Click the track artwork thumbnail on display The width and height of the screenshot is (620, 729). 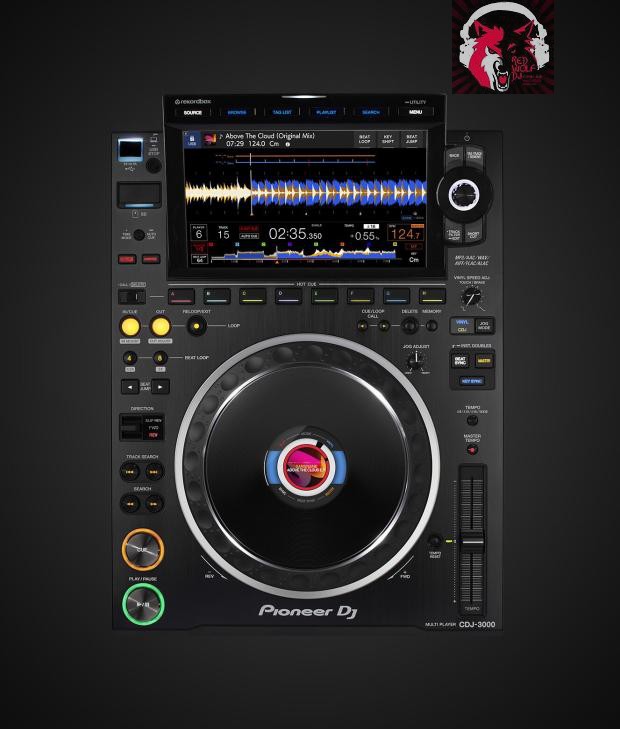click(x=210, y=139)
